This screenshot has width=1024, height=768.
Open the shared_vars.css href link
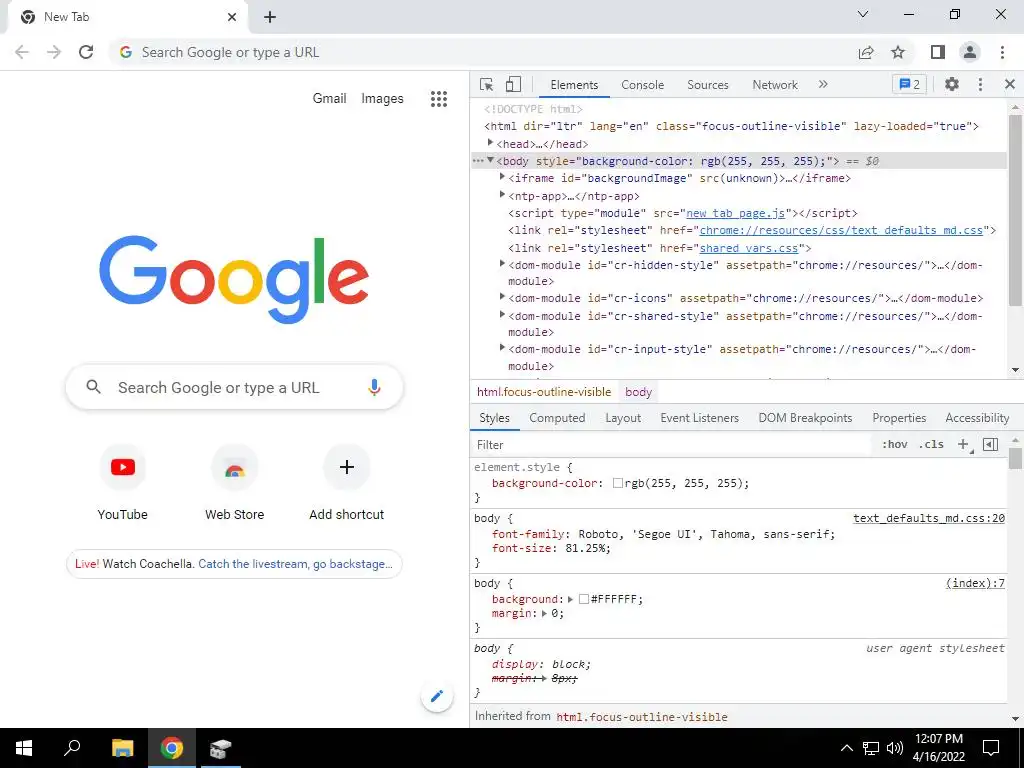coord(748,248)
